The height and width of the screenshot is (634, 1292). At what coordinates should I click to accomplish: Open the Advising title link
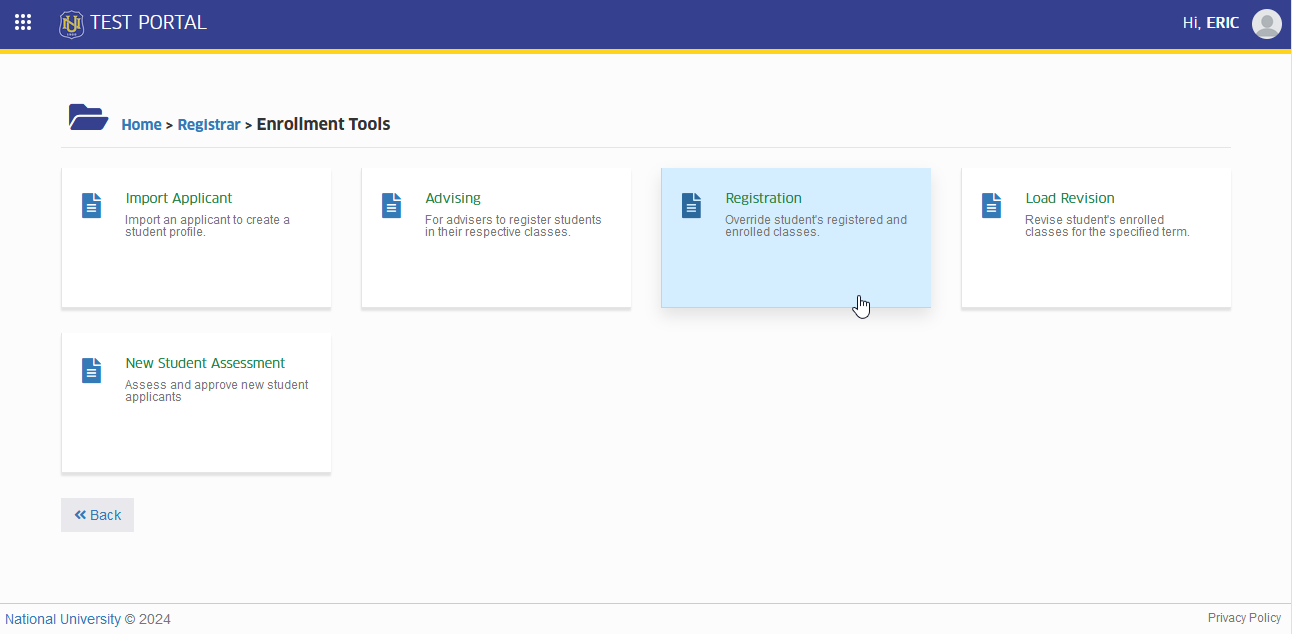coord(453,198)
